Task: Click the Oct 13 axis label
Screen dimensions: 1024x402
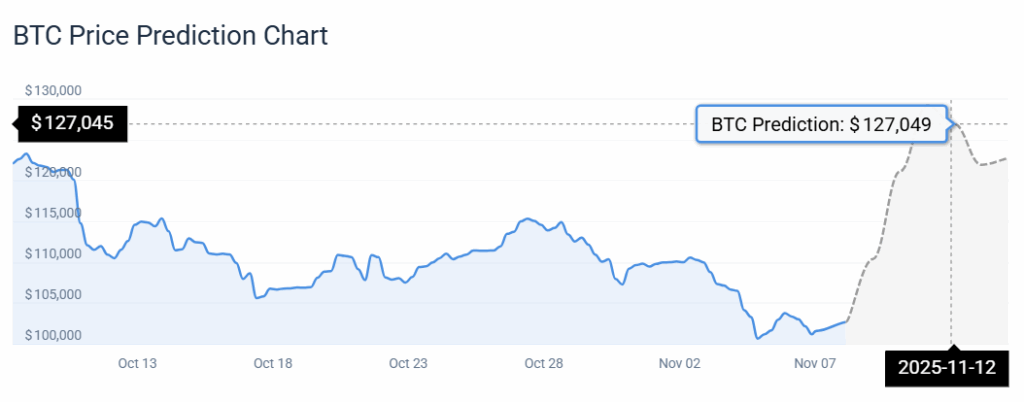Action: [137, 363]
